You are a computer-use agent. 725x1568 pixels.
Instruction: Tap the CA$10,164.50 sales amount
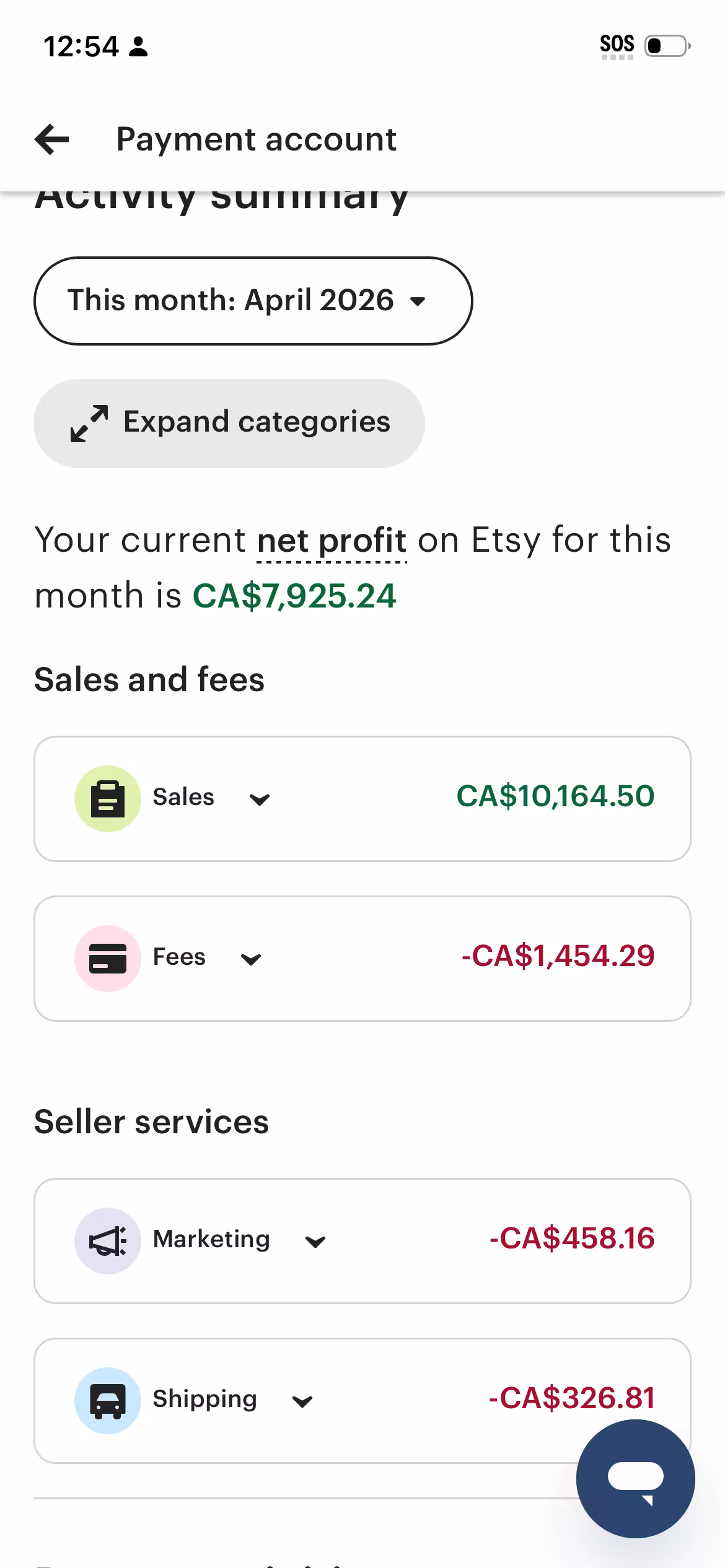(555, 796)
